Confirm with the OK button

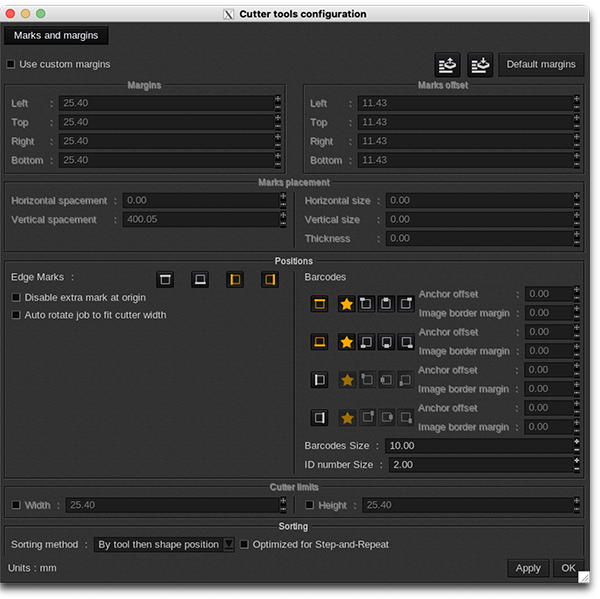coord(568,568)
